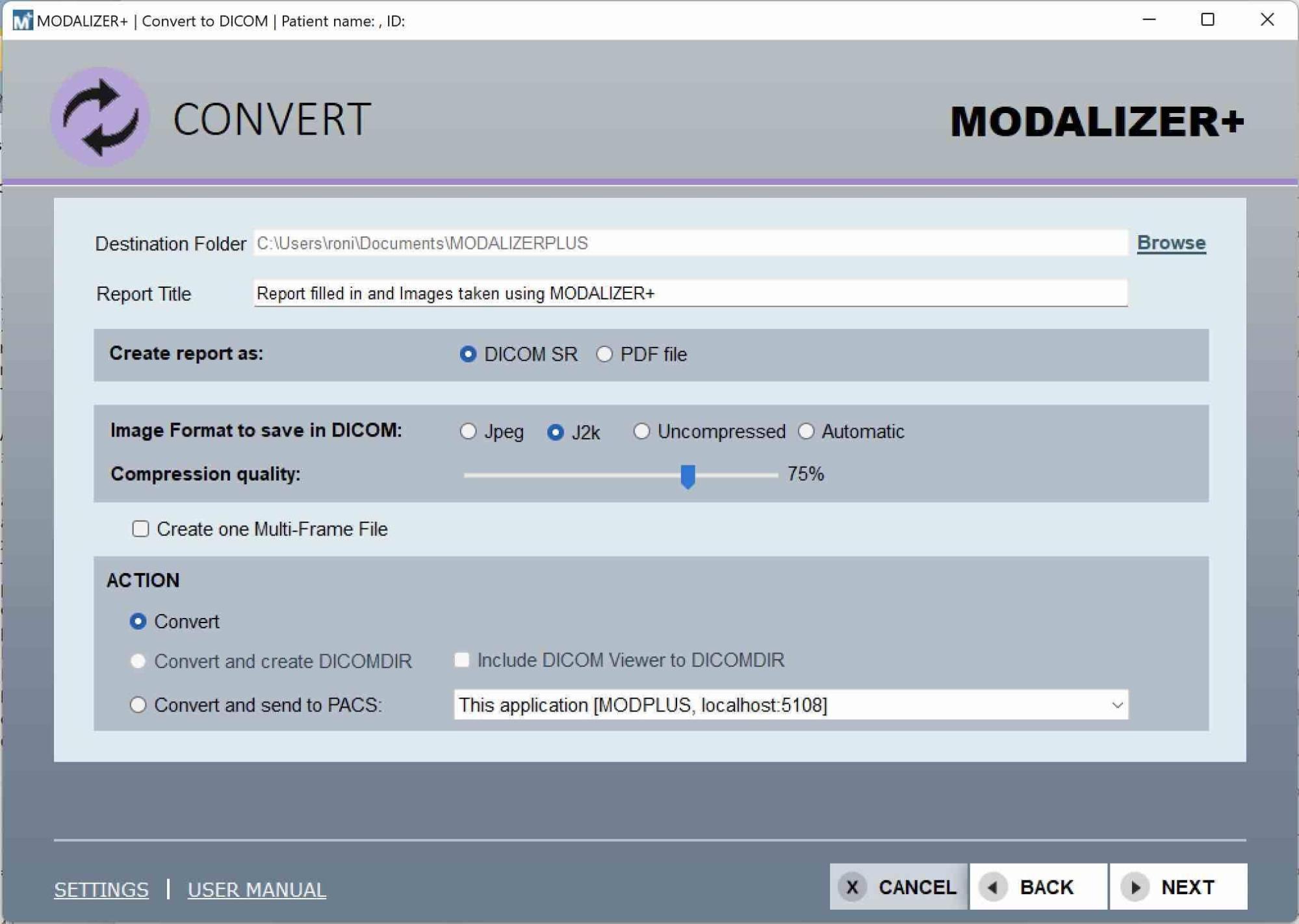
Task: Click the MODALIZER+ app icon in title bar
Action: pos(21,20)
